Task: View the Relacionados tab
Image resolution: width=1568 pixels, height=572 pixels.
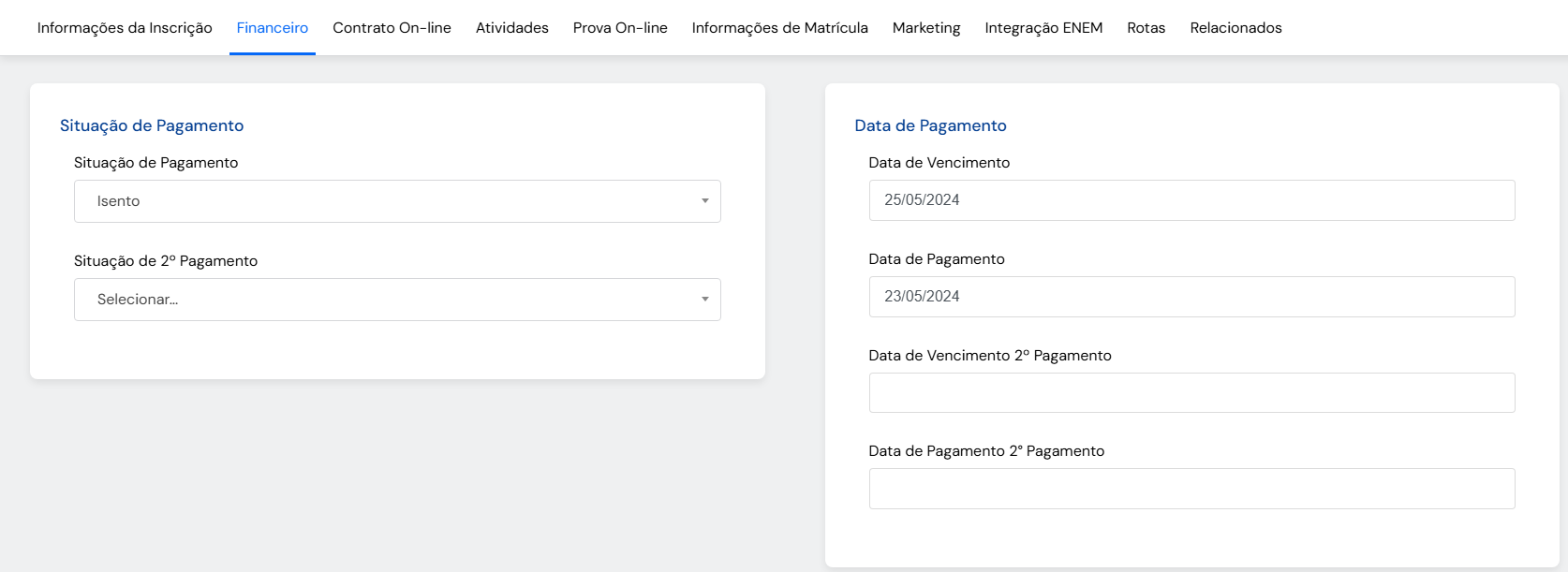Action: pos(1235,28)
